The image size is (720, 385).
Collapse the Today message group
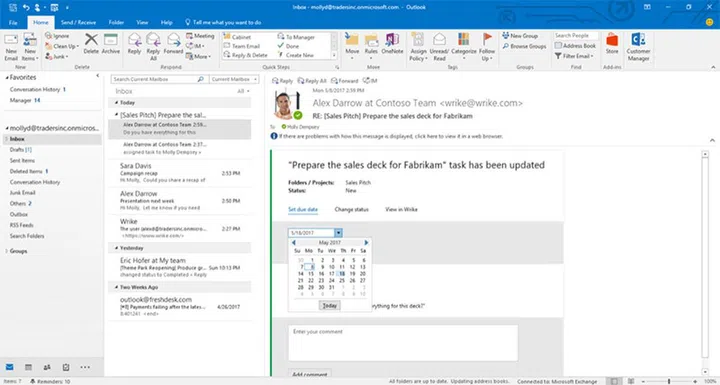[117, 103]
